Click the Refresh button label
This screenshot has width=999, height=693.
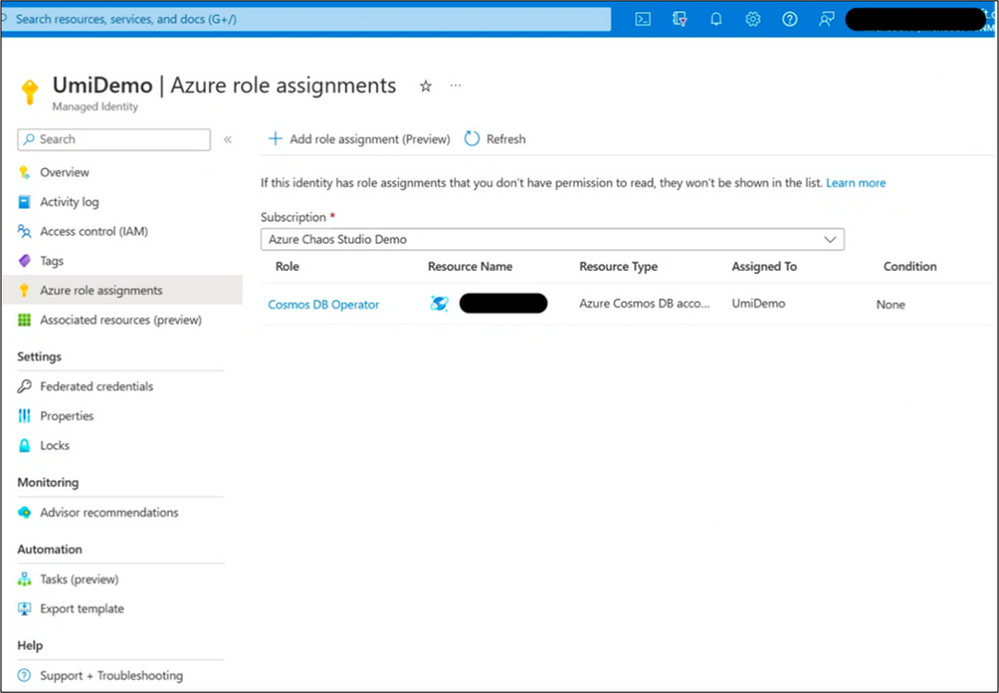click(506, 139)
